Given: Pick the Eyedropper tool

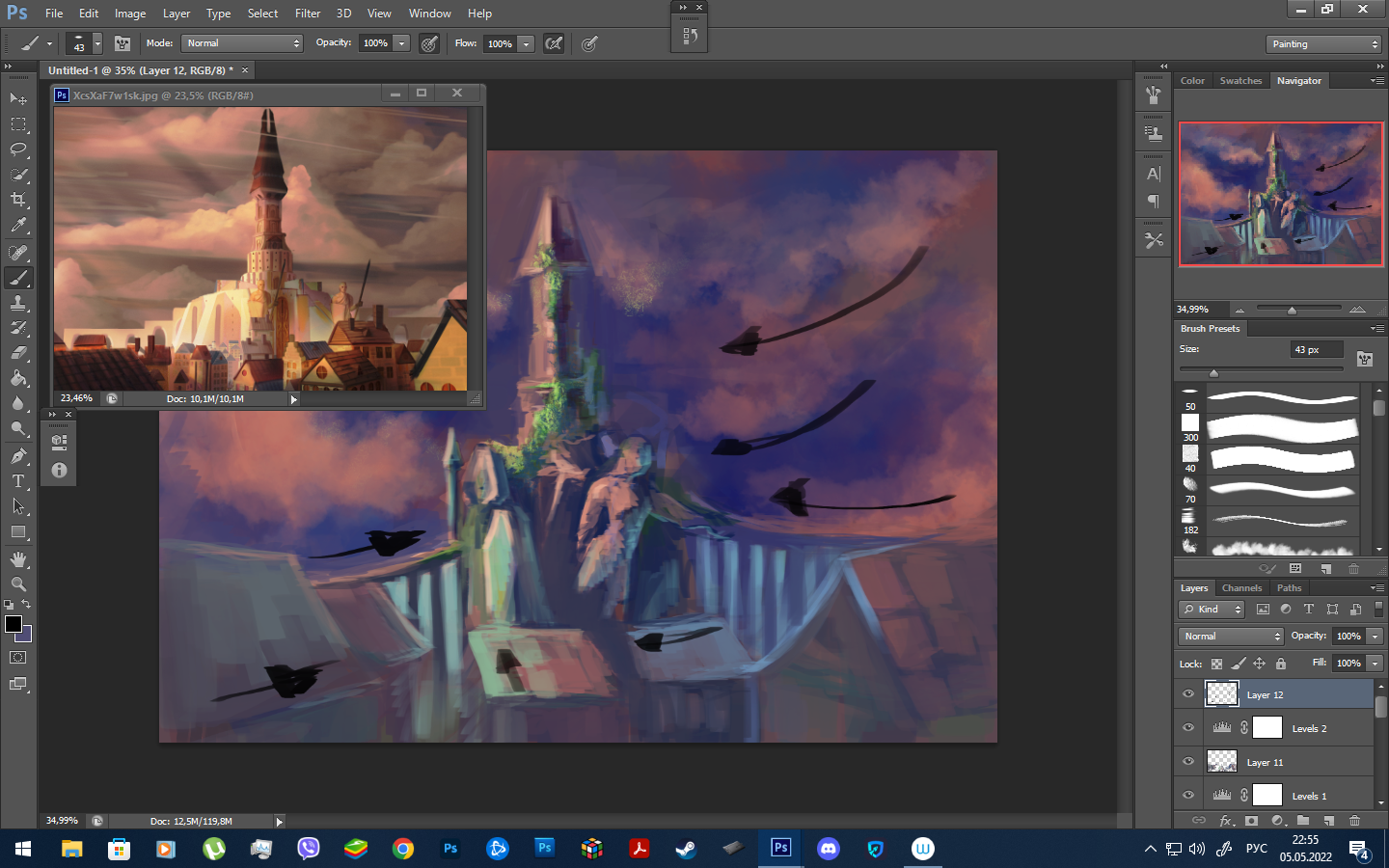Looking at the screenshot, I should point(18,226).
